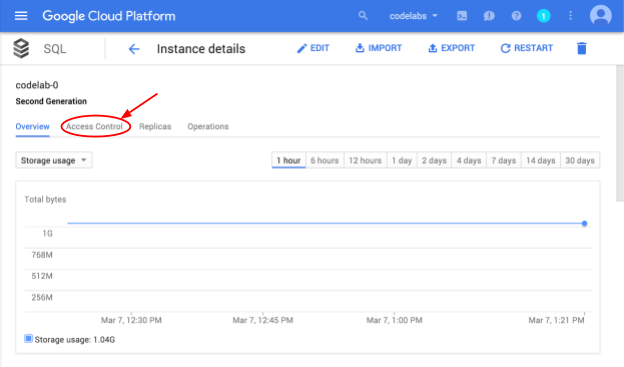Open the Replicas tab
Screen dimensions: 624x367
155,127
